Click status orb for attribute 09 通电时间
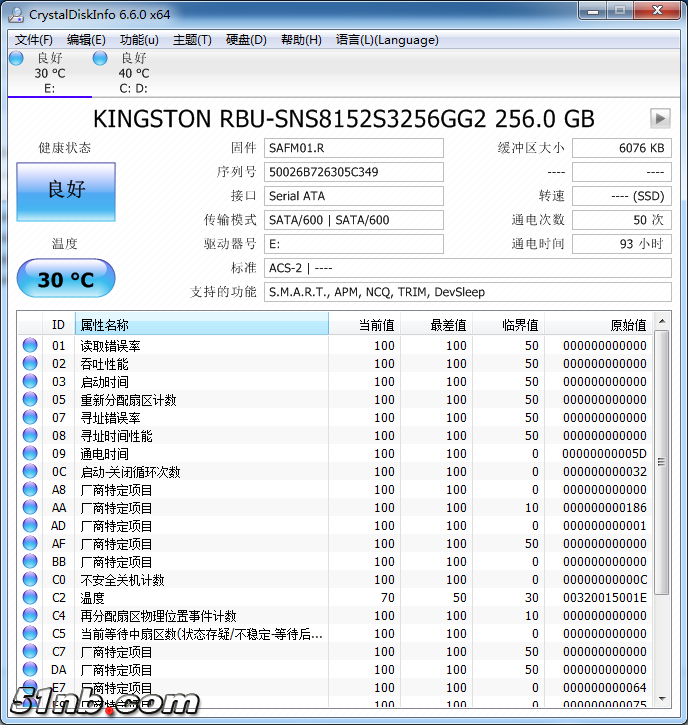Image resolution: width=688 pixels, height=725 pixels. [30, 454]
